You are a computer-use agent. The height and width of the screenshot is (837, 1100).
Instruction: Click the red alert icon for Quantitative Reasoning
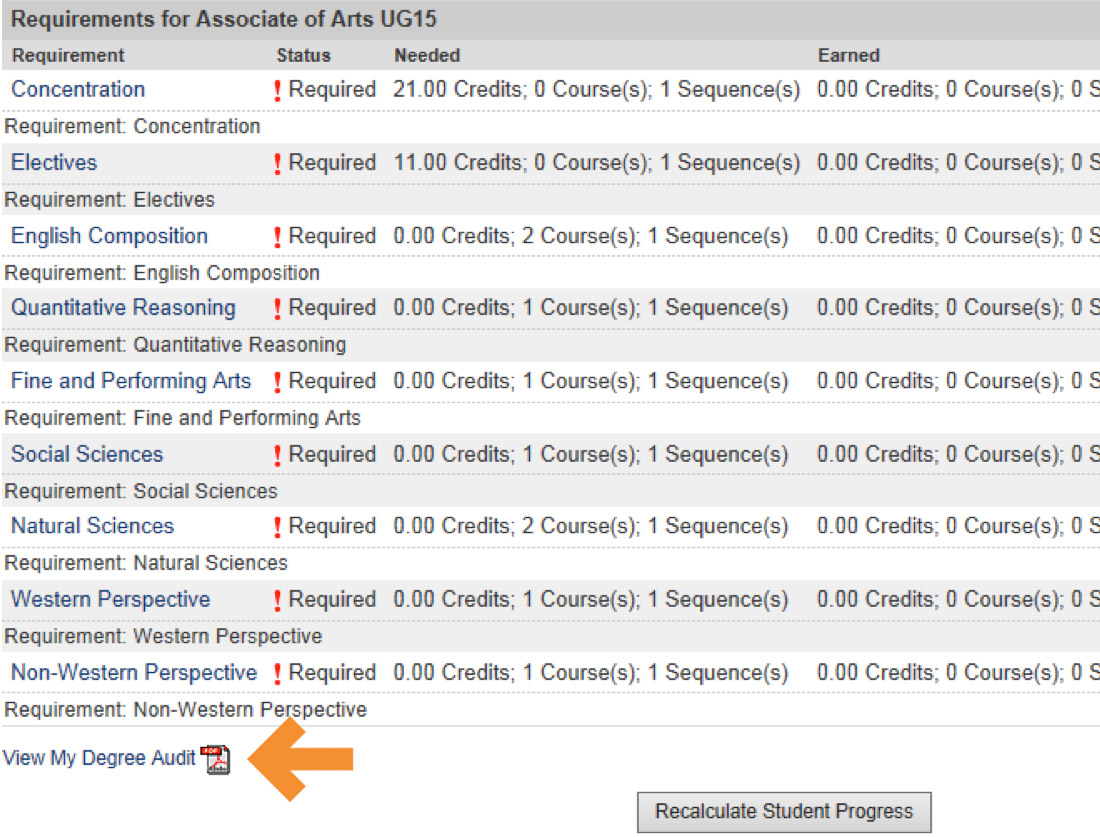(278, 310)
